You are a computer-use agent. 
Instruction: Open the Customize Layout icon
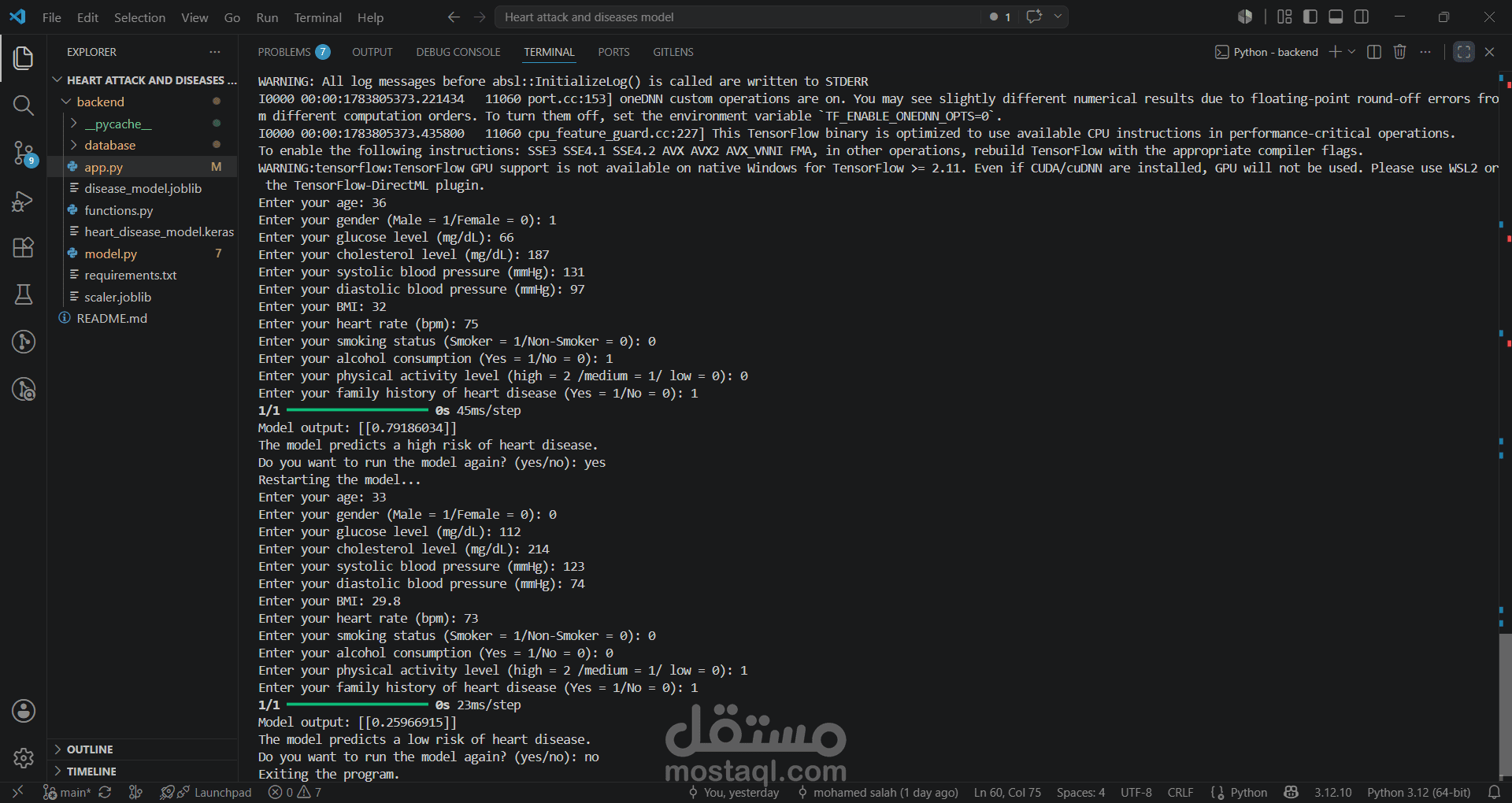point(1284,17)
